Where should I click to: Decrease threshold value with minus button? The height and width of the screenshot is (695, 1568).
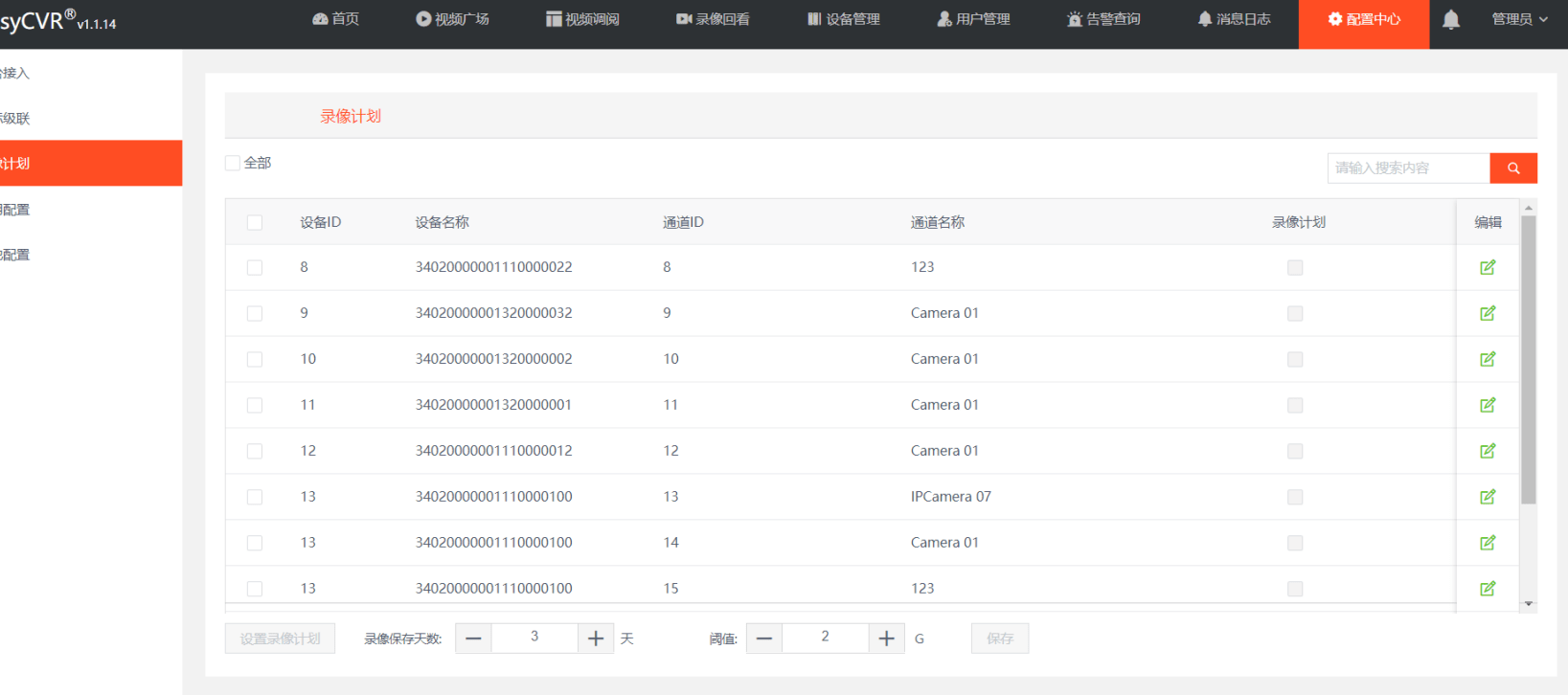tap(764, 639)
